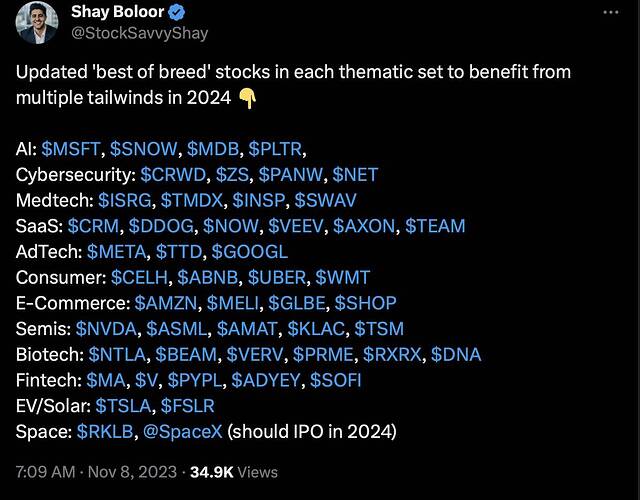The width and height of the screenshot is (640, 500).
Task: Open the @SpaceX mention link
Action: (183, 432)
